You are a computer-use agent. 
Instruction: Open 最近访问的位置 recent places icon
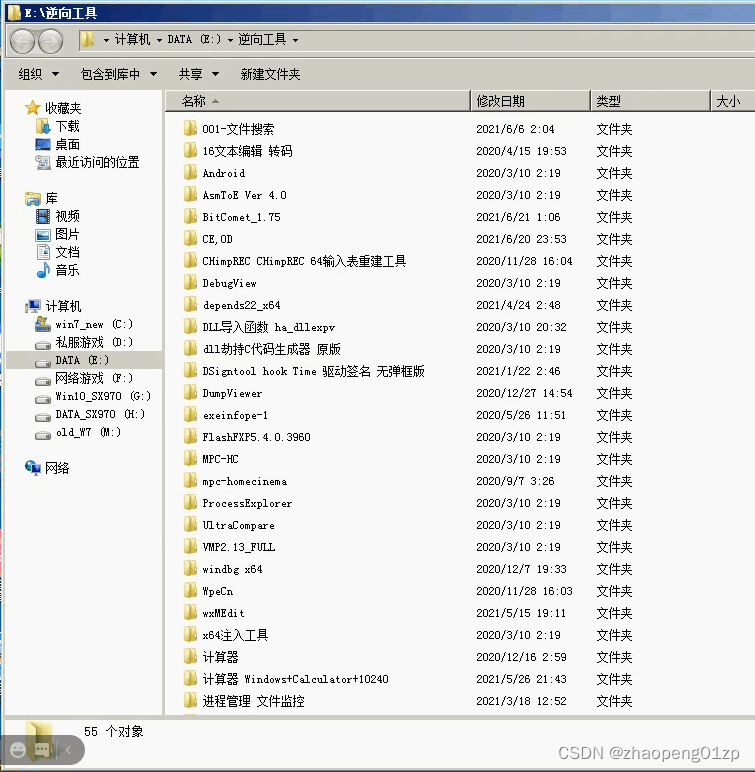(x=43, y=162)
